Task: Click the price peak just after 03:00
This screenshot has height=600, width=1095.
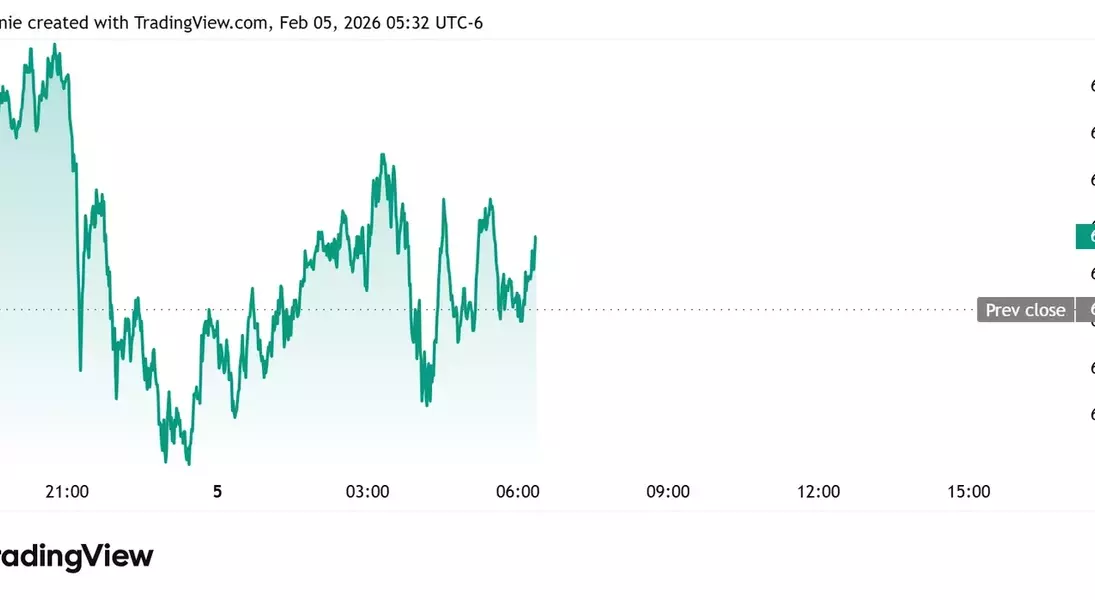Action: pos(382,155)
